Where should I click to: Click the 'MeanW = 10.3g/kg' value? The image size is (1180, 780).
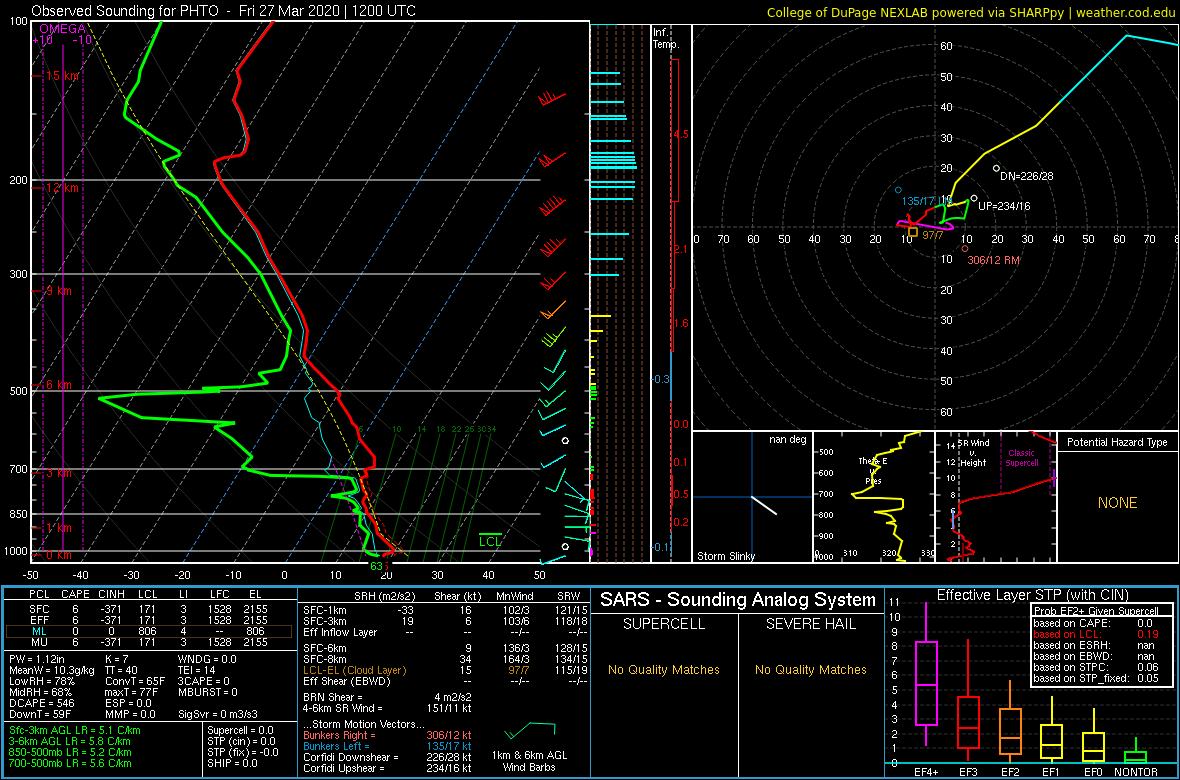tap(50, 672)
